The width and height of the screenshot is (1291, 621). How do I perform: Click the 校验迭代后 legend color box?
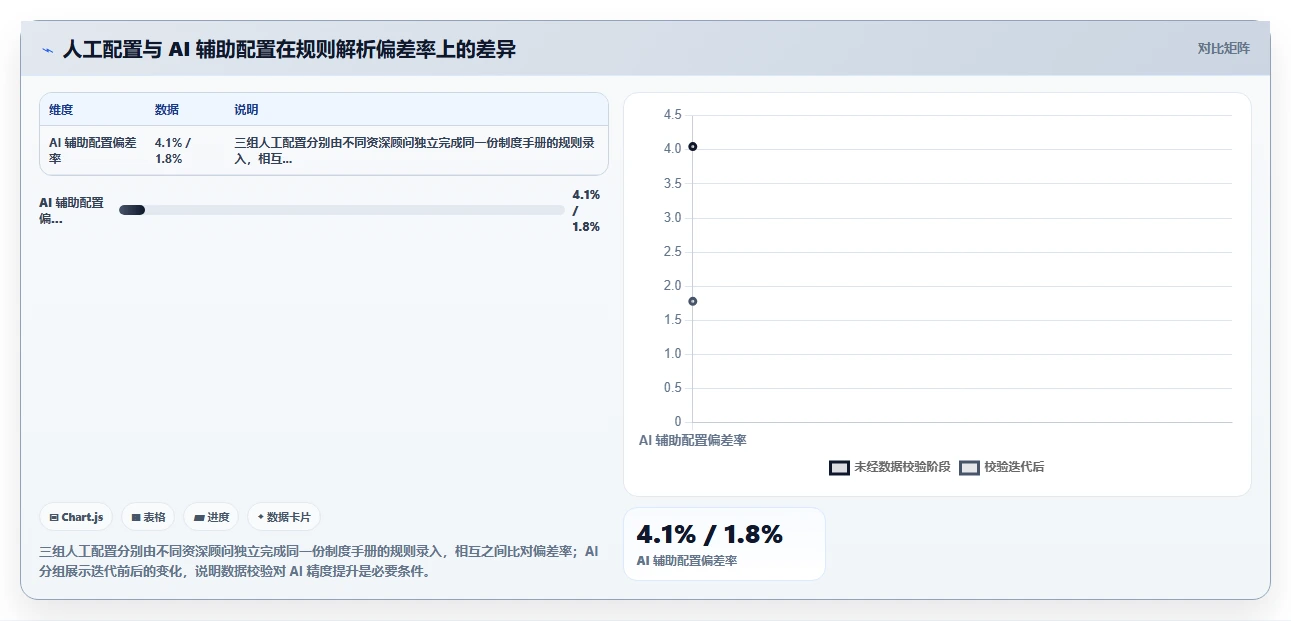(x=969, y=468)
